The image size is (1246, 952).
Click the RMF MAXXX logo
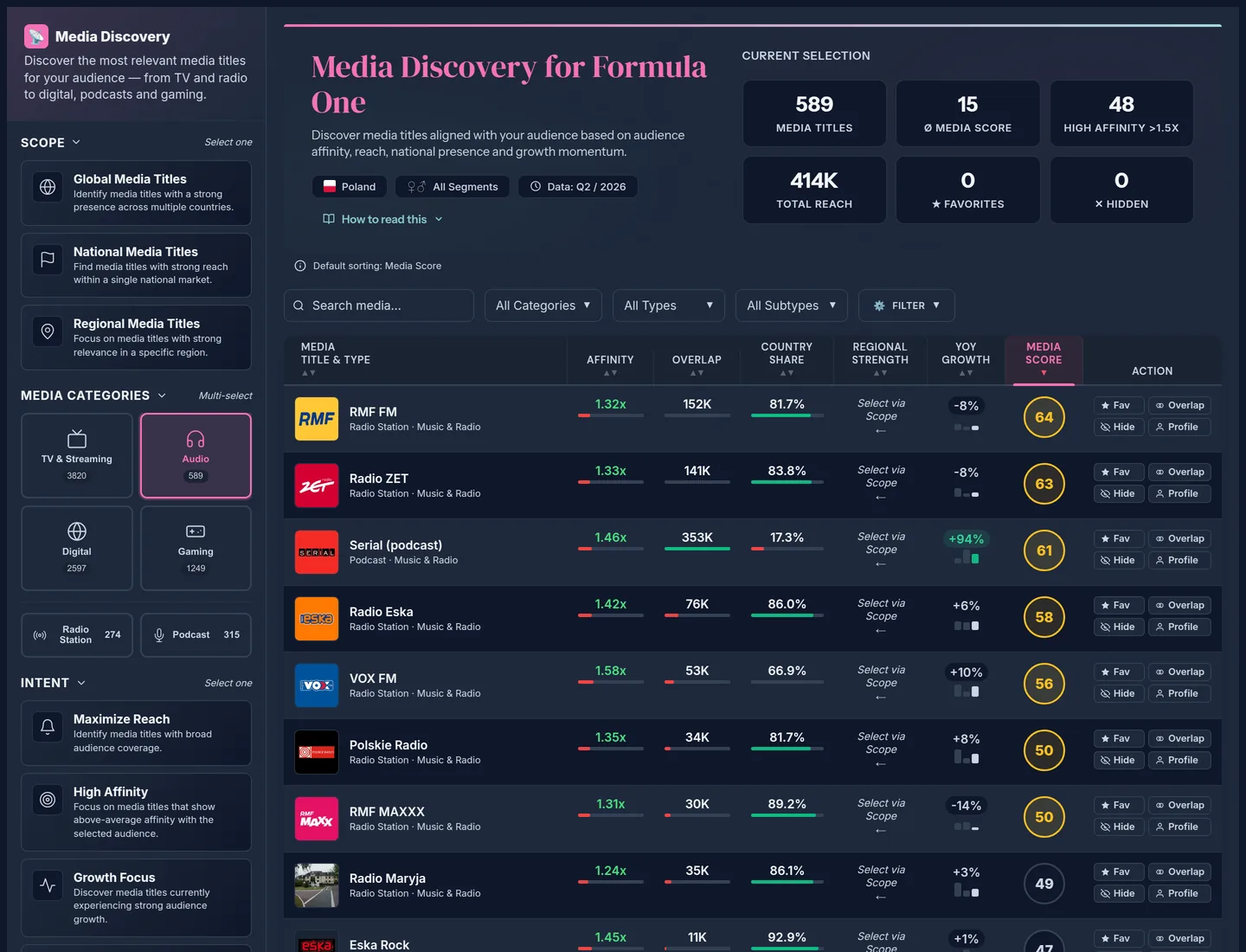click(317, 819)
